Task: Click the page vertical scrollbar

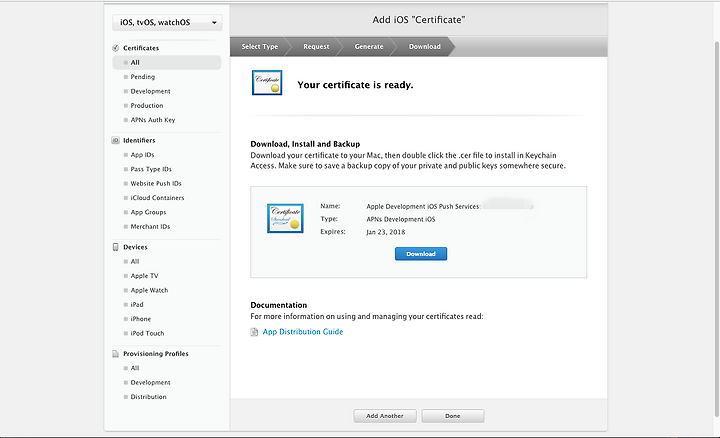Action: click(717, 229)
